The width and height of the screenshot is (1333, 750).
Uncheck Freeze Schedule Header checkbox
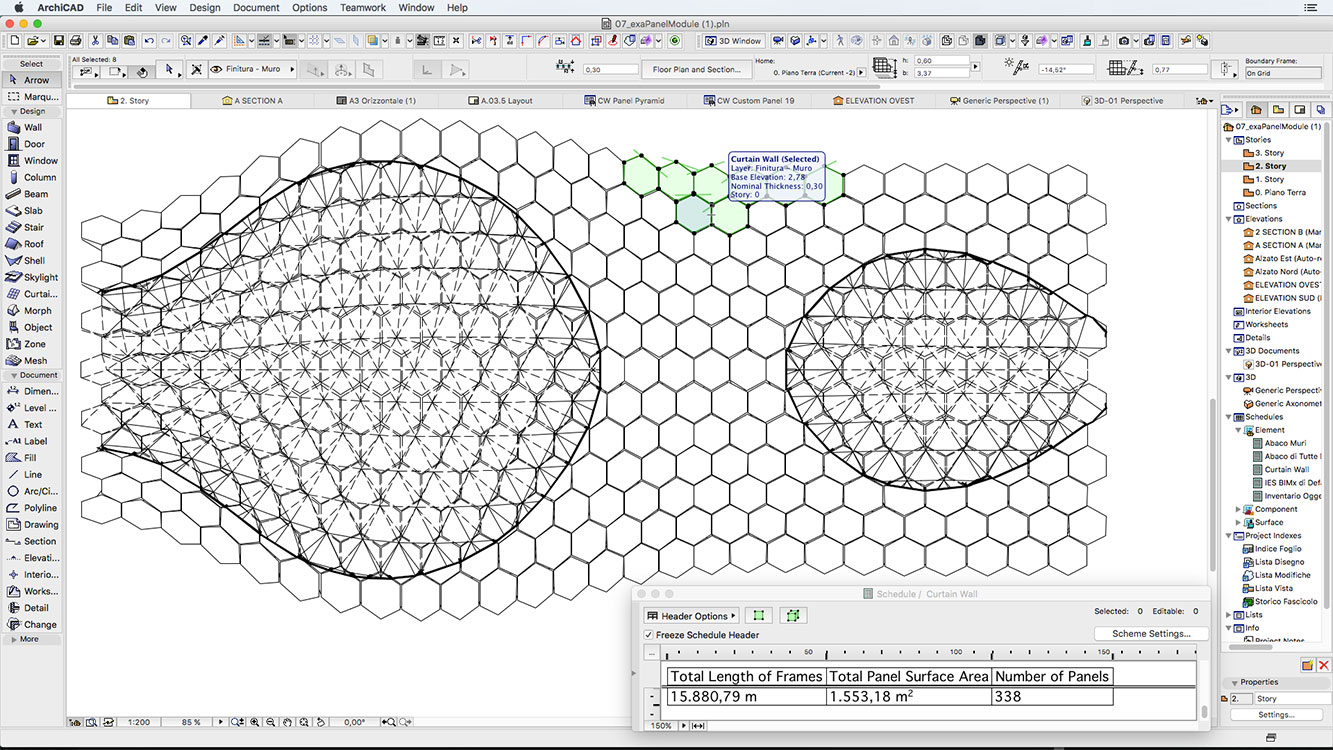649,635
